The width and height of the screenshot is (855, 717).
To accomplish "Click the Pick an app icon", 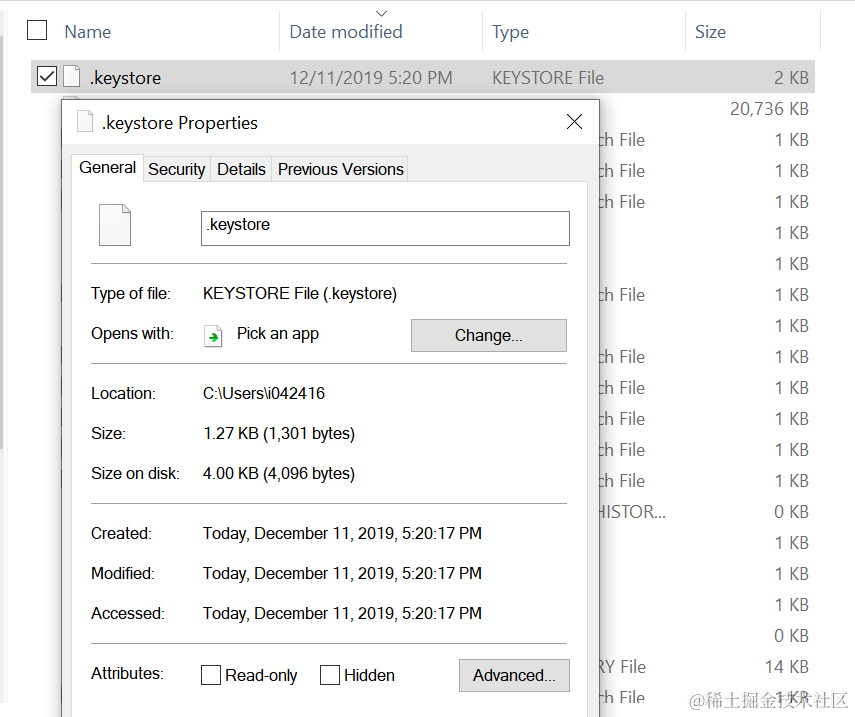I will coord(213,336).
